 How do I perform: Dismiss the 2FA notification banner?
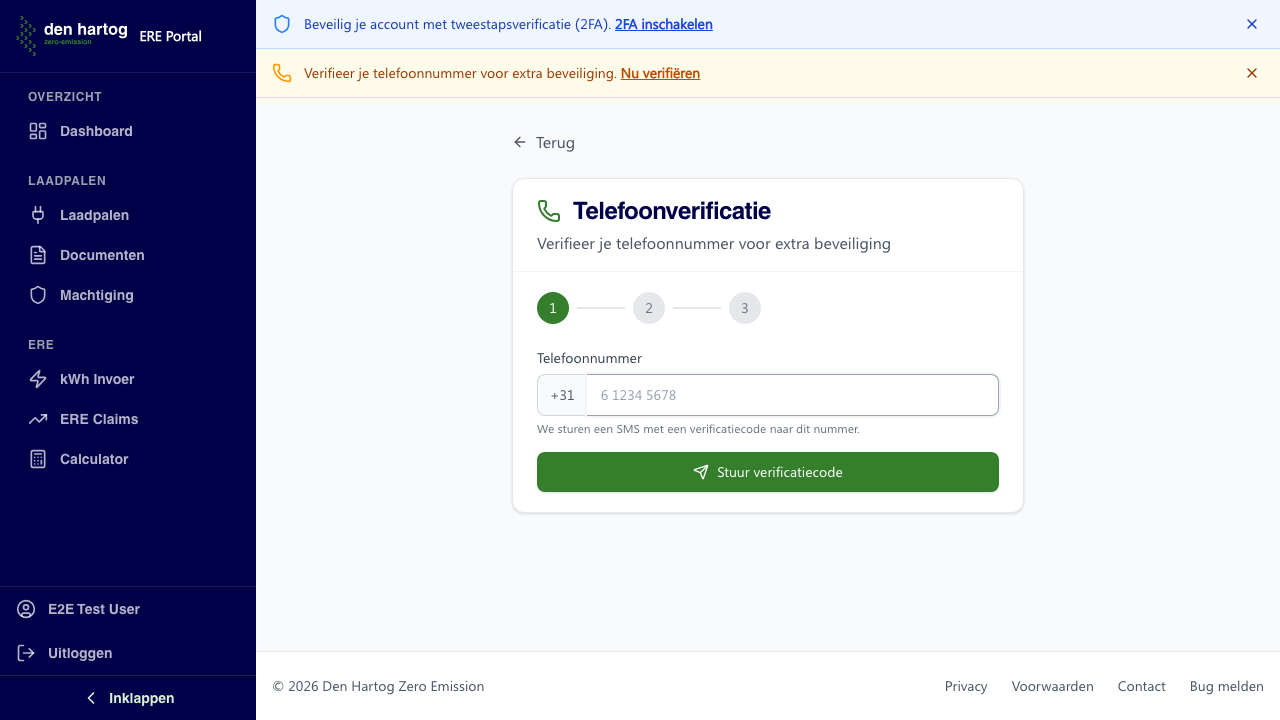pos(1252,24)
